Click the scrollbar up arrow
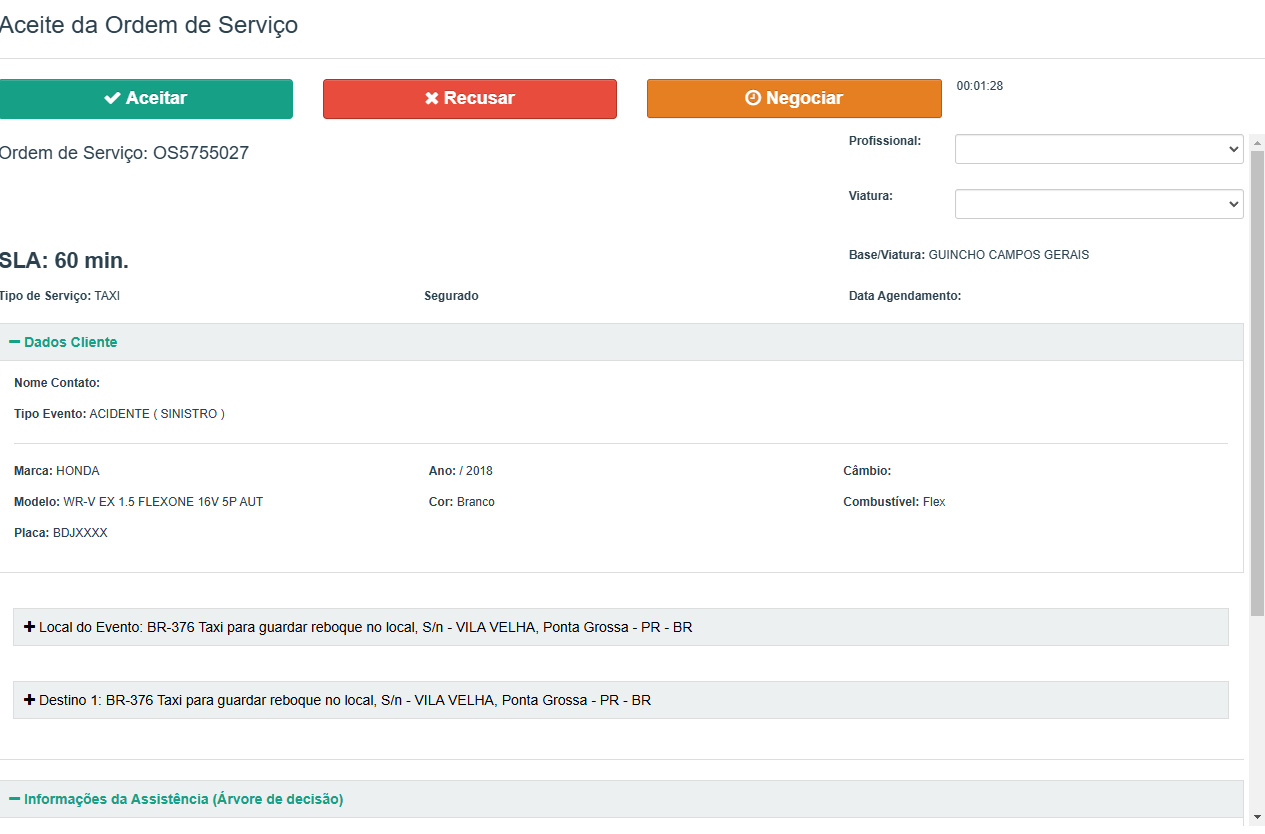The width and height of the screenshot is (1265, 834). pos(1257,141)
